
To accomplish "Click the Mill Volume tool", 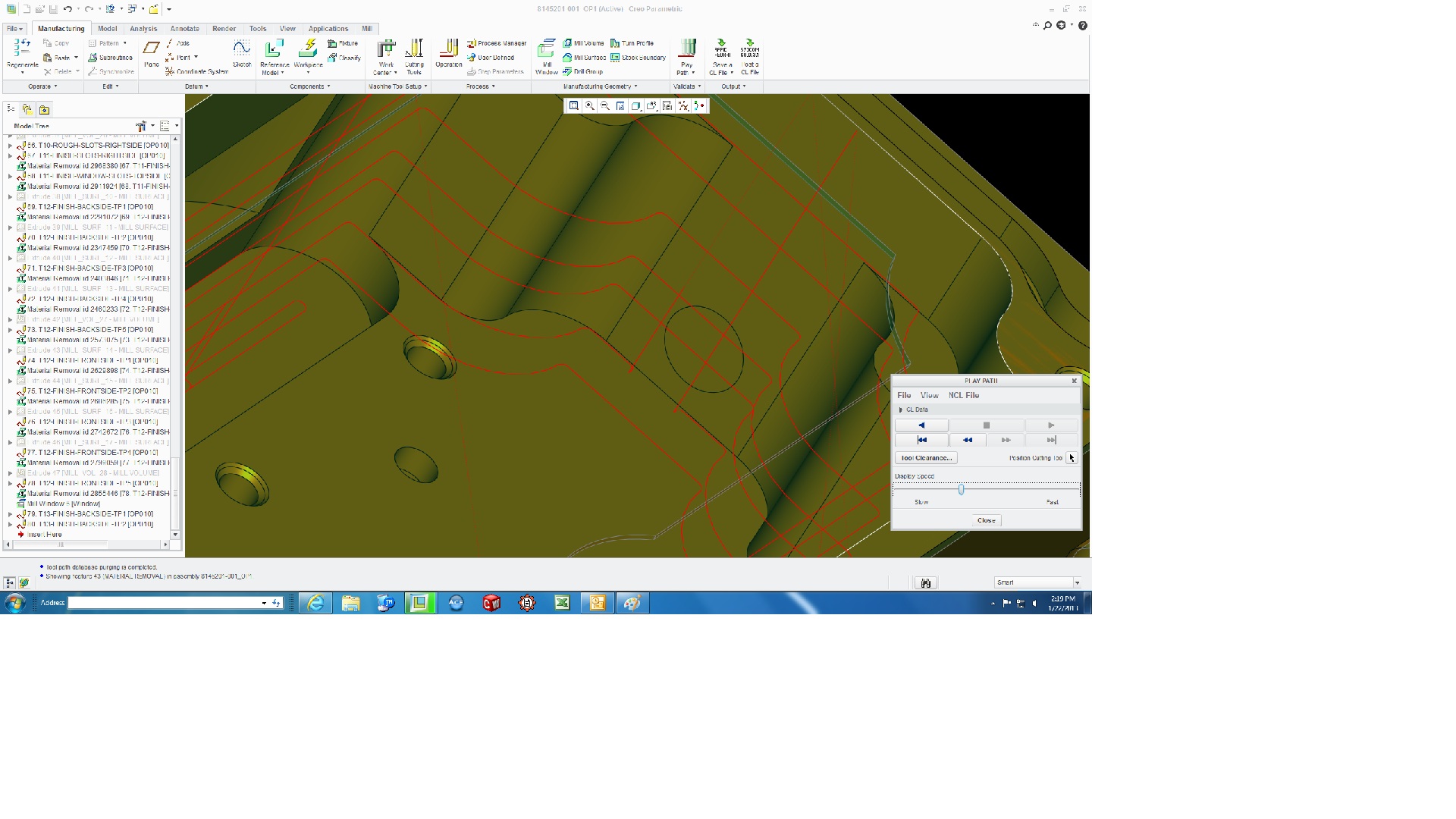I will [584, 43].
